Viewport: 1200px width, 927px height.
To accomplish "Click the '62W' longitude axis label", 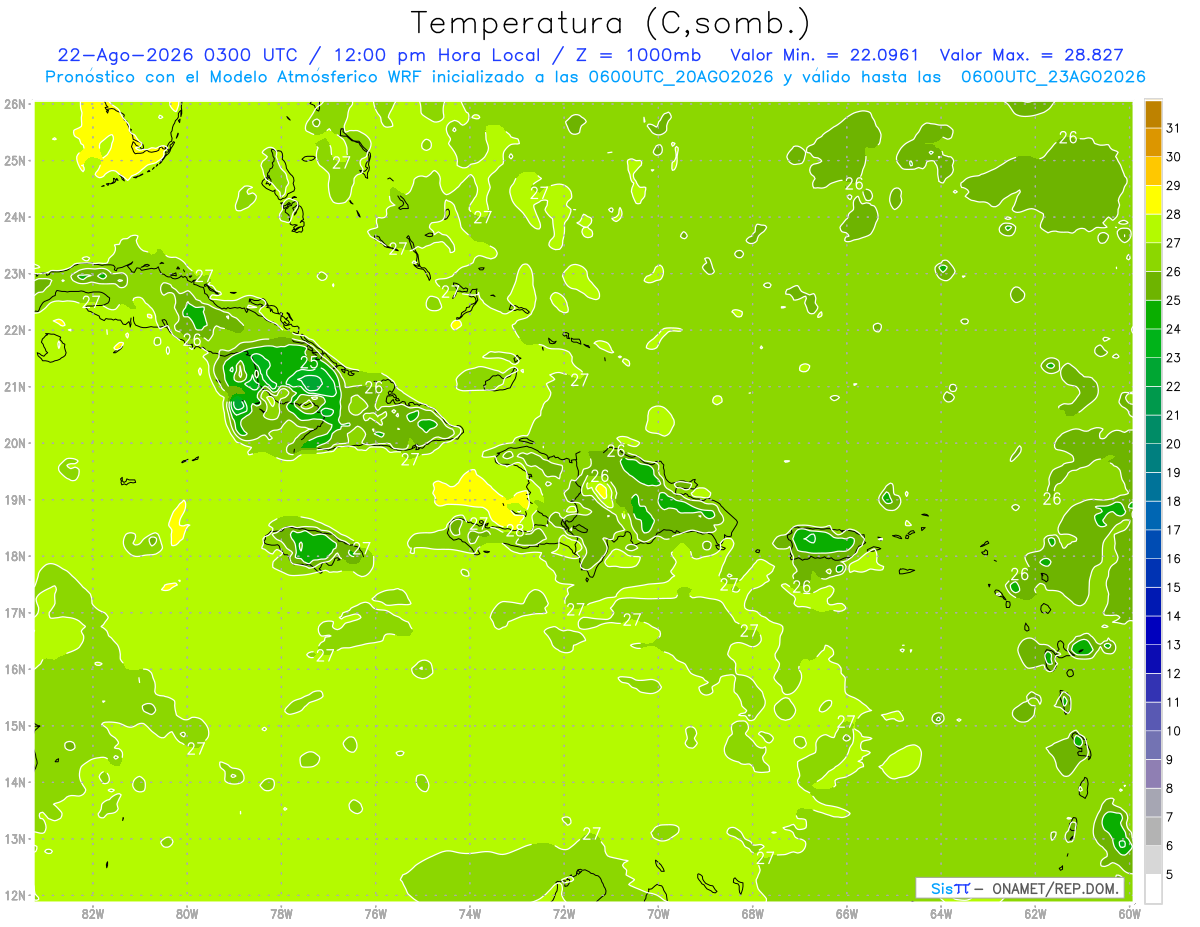I will click(x=1035, y=914).
